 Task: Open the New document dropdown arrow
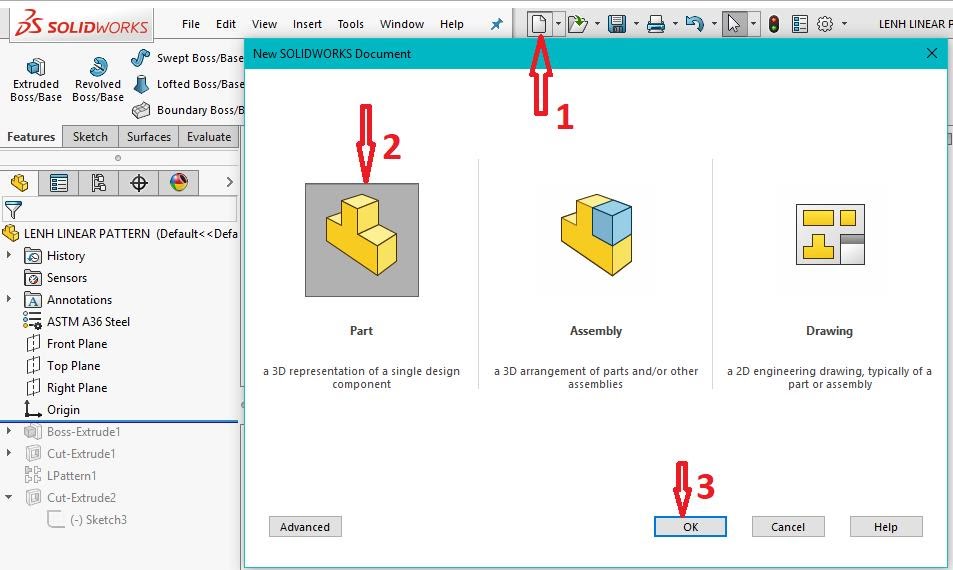pyautogui.click(x=559, y=24)
